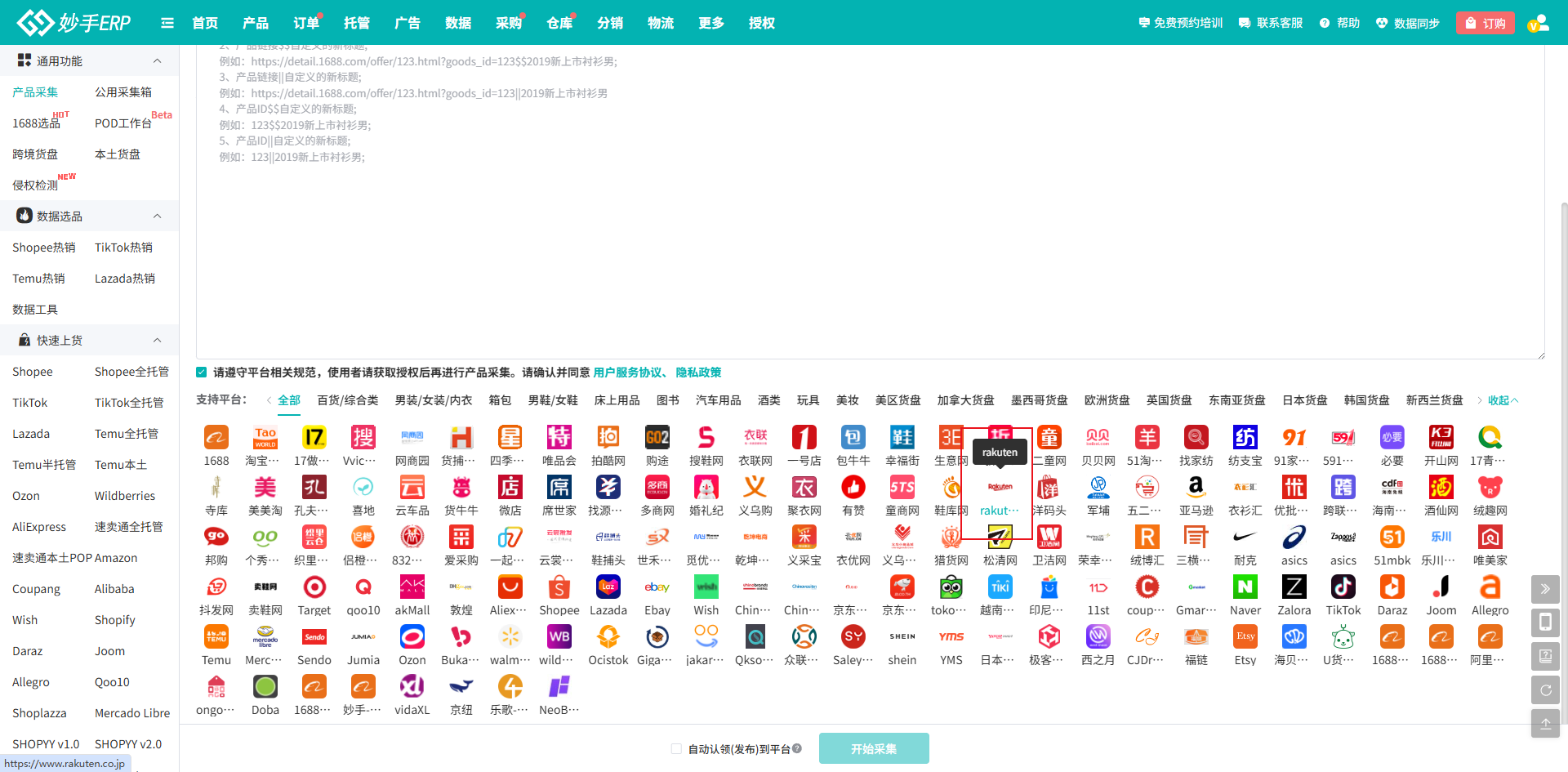Open the 产品 top menu

tap(256, 23)
